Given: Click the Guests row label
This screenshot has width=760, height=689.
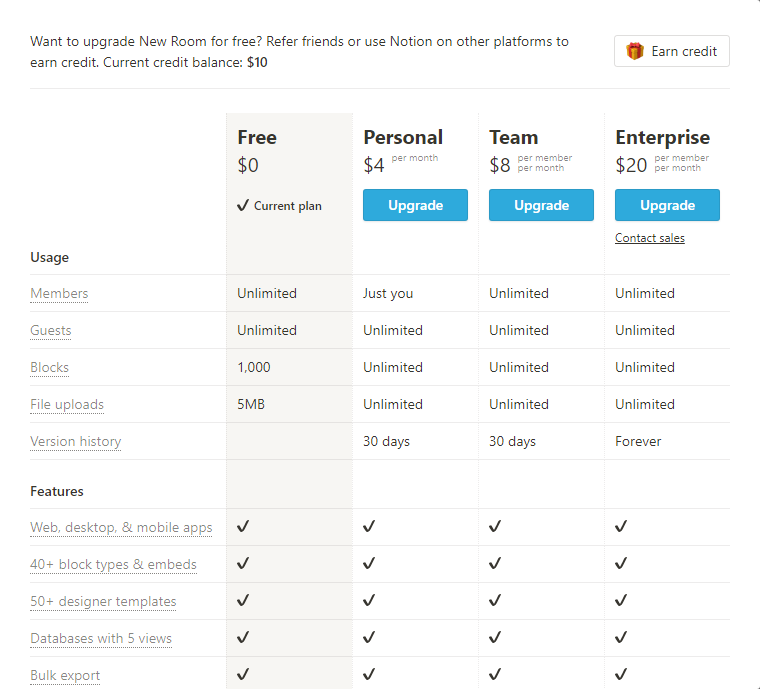Looking at the screenshot, I should point(50,330).
